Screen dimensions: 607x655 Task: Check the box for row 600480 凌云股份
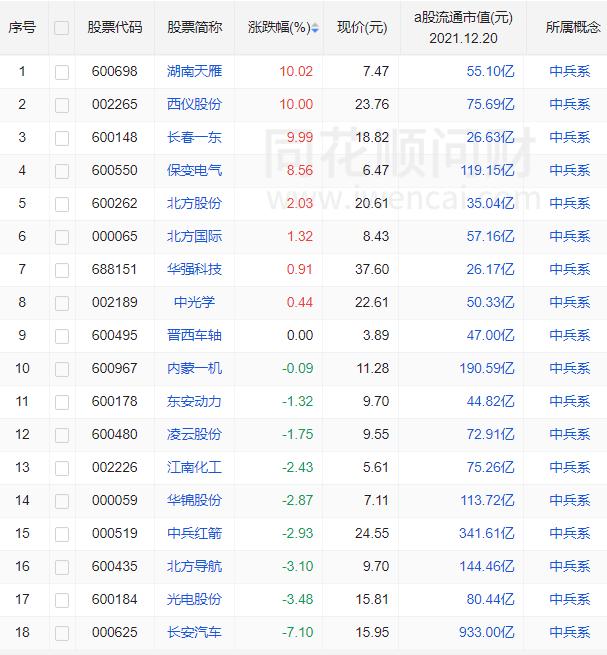point(62,435)
